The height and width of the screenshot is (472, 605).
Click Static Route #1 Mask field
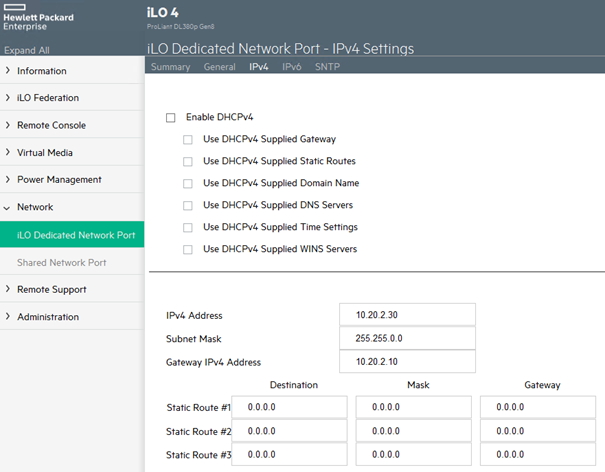coord(414,407)
